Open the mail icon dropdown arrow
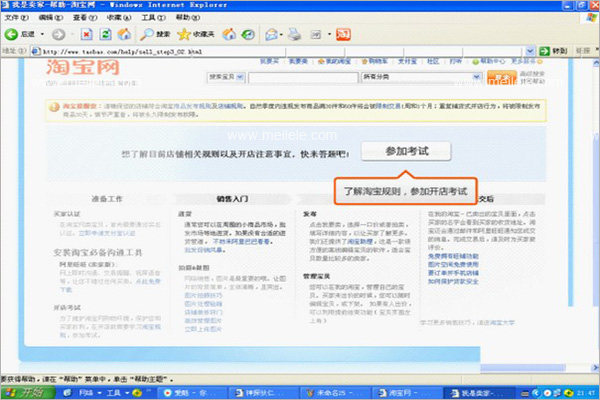The image size is (600, 400). pos(281,35)
